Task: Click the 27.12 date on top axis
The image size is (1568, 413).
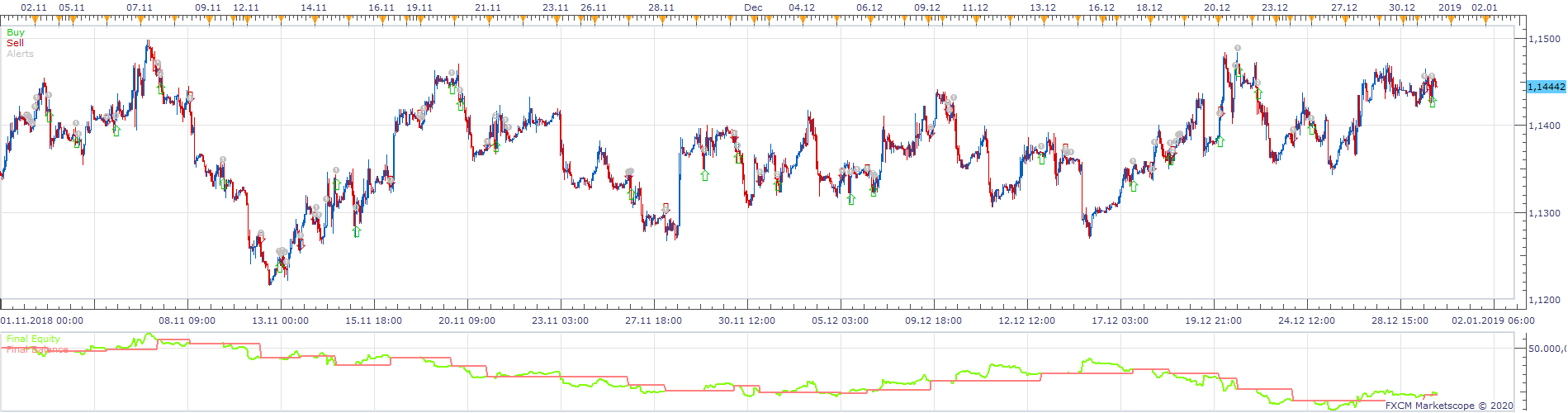Action: pos(1344,7)
